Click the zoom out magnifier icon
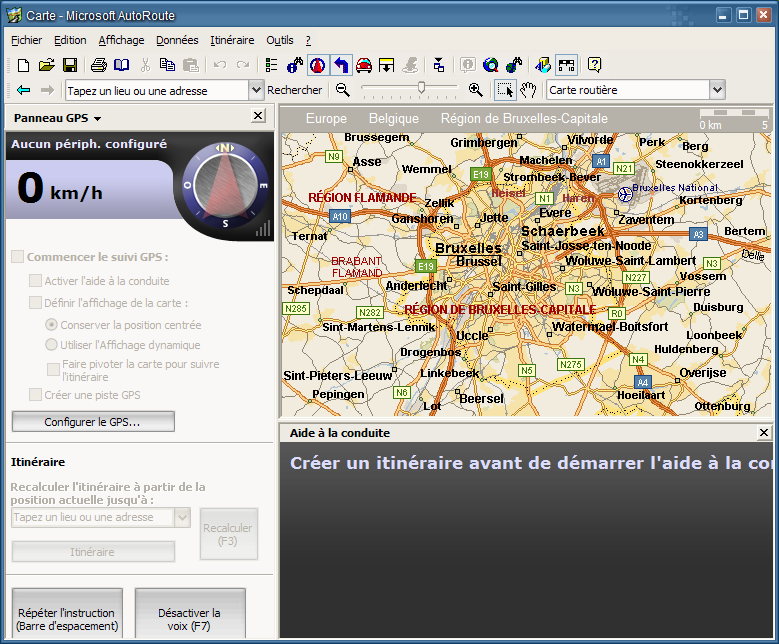779x644 pixels. (343, 90)
